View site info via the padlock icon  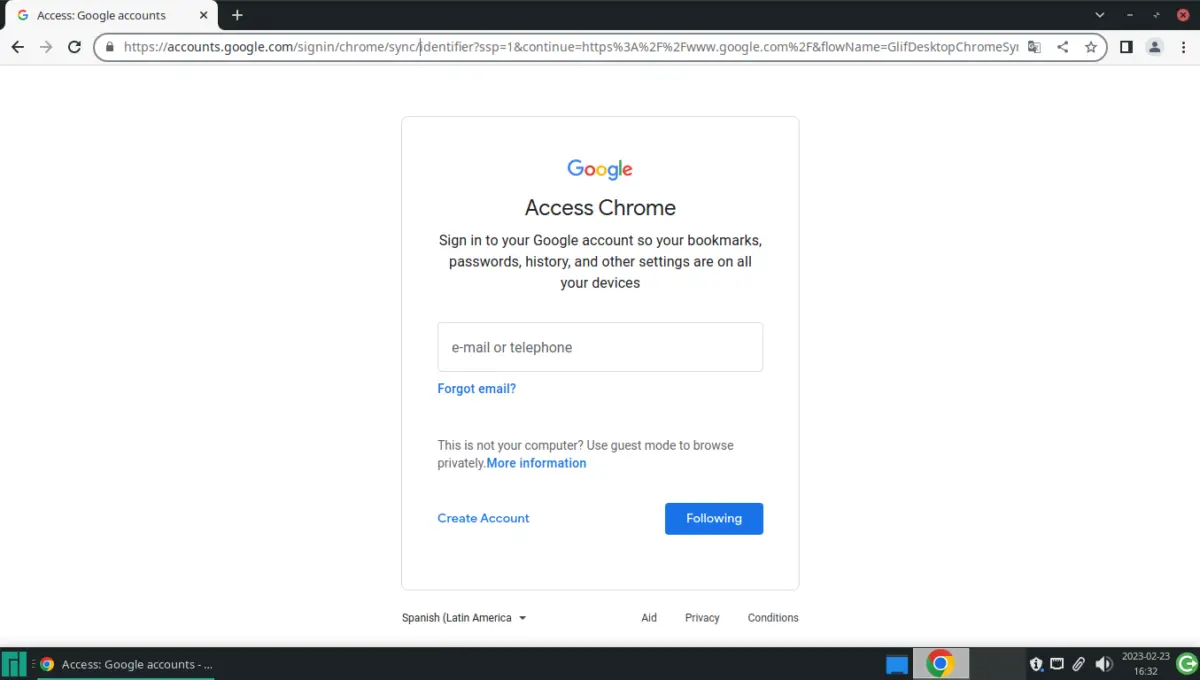click(x=110, y=47)
